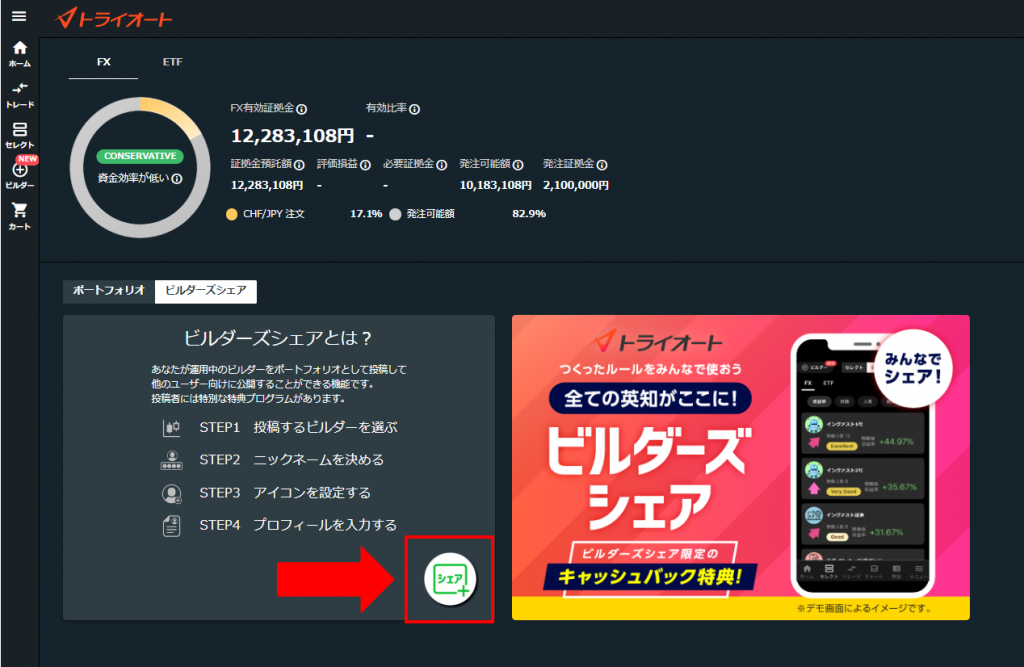This screenshot has width=1024, height=667.
Task: Switch to the ポートフォリオ tab
Action: click(108, 291)
